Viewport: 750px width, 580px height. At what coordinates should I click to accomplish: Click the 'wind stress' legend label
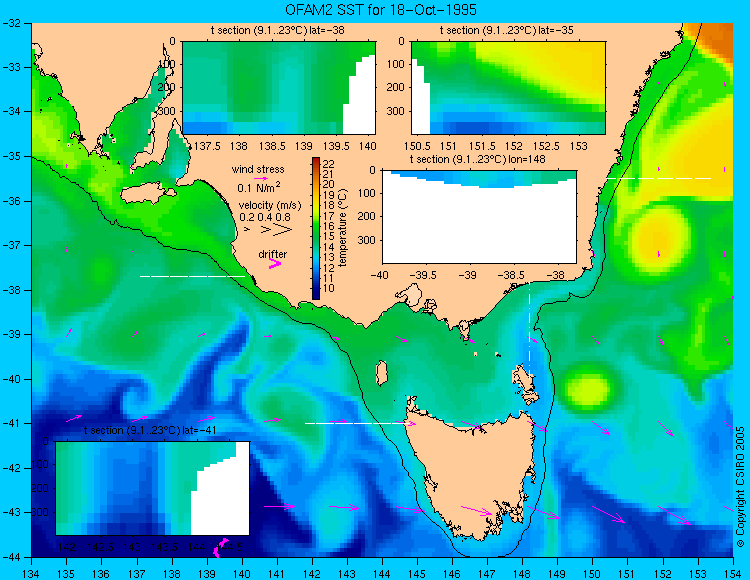[x=258, y=169]
